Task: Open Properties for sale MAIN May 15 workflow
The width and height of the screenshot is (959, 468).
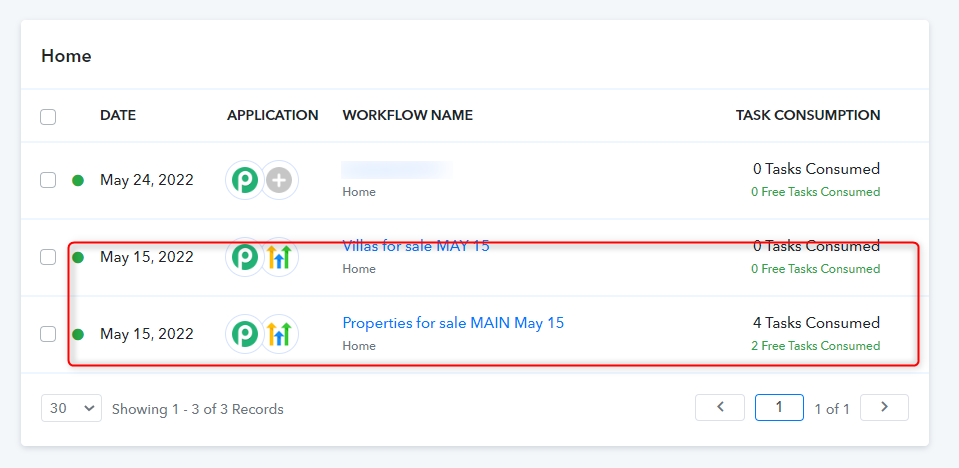Action: pos(453,323)
